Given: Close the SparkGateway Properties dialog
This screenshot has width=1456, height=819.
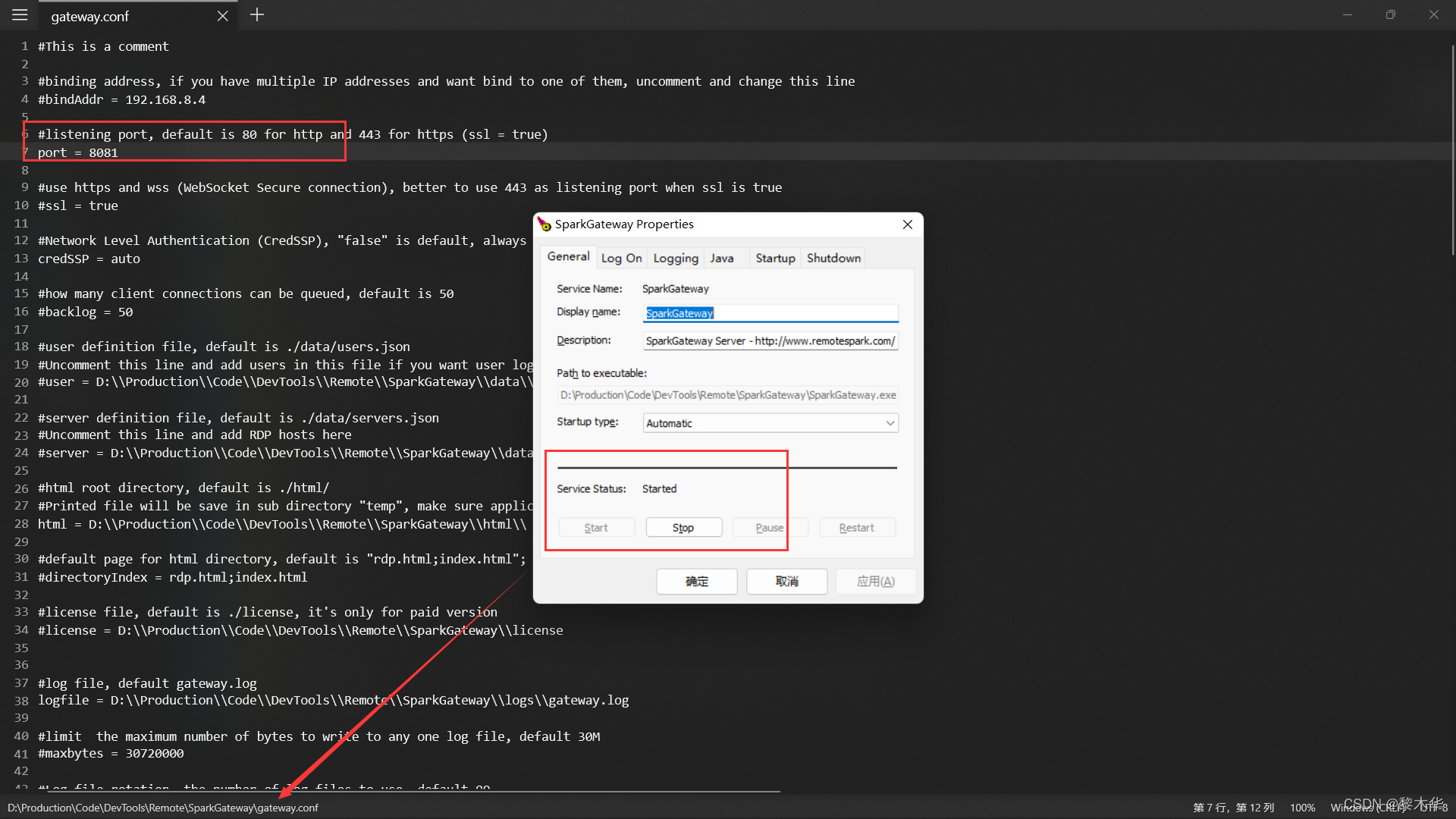Looking at the screenshot, I should coord(907,224).
